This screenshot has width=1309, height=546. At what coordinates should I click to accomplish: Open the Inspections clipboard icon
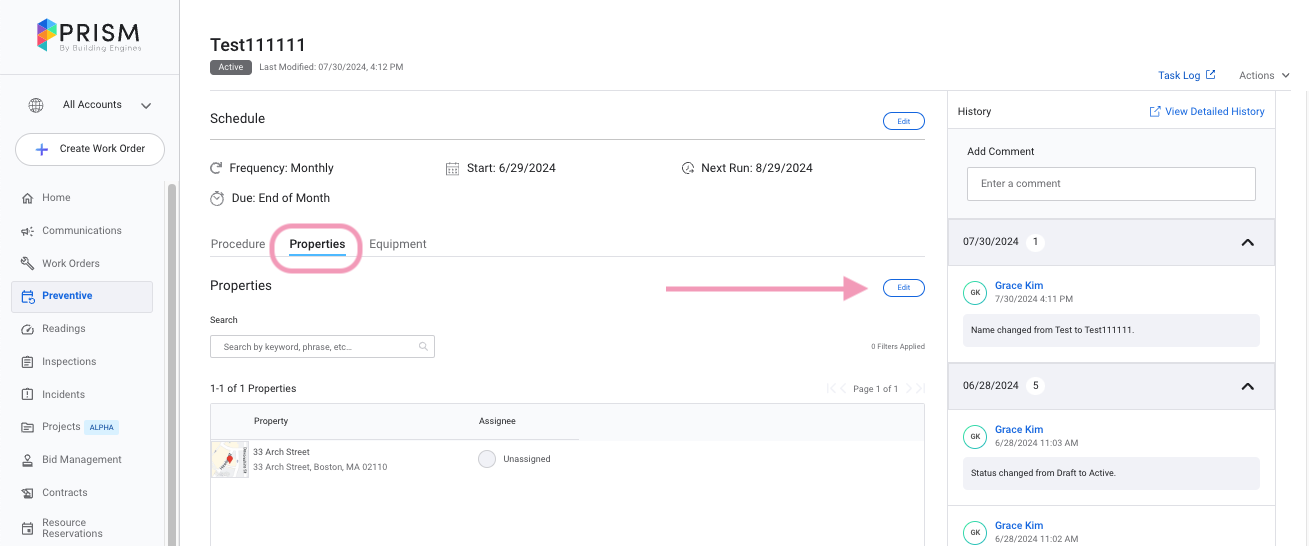click(x=28, y=362)
